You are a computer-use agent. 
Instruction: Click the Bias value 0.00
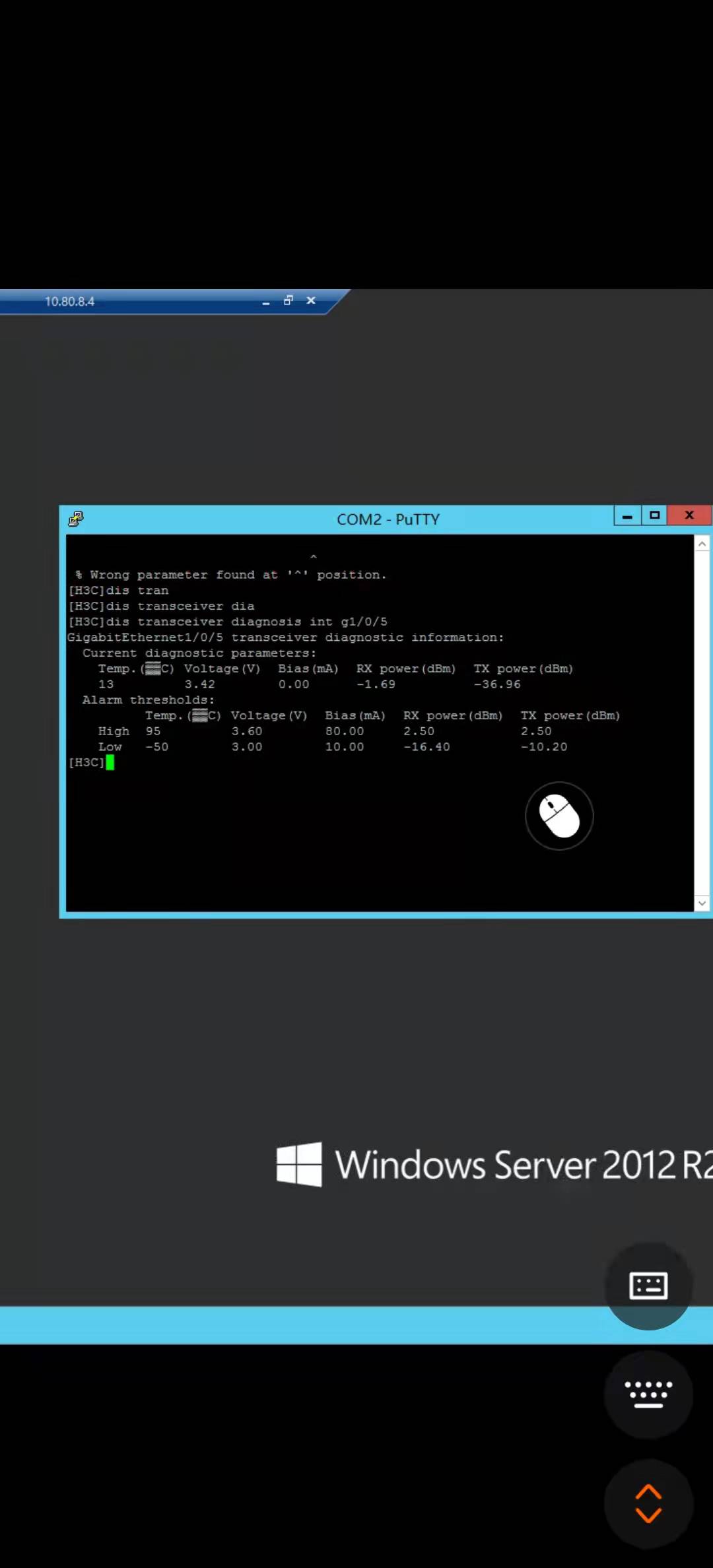click(294, 684)
